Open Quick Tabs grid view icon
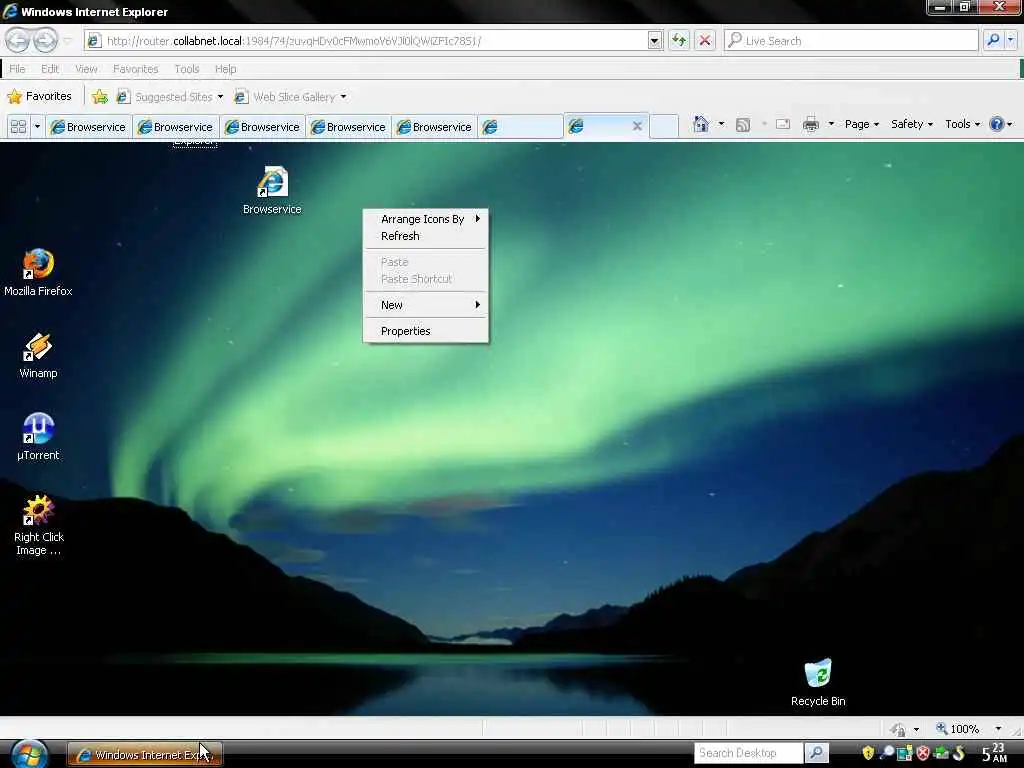Image resolution: width=1024 pixels, height=768 pixels. 18,127
